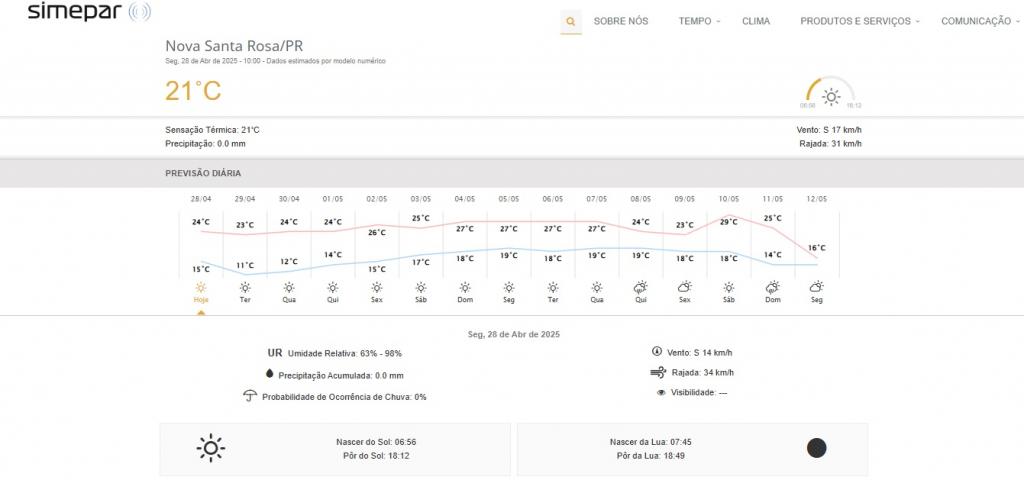Viewport: 1024px width, 480px height.
Task: Click the umbrella rain probability icon
Action: tap(250, 396)
